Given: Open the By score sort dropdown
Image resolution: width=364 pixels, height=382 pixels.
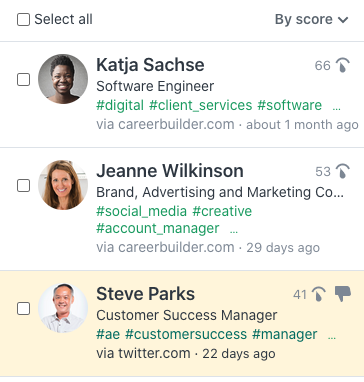Looking at the screenshot, I should click(311, 19).
